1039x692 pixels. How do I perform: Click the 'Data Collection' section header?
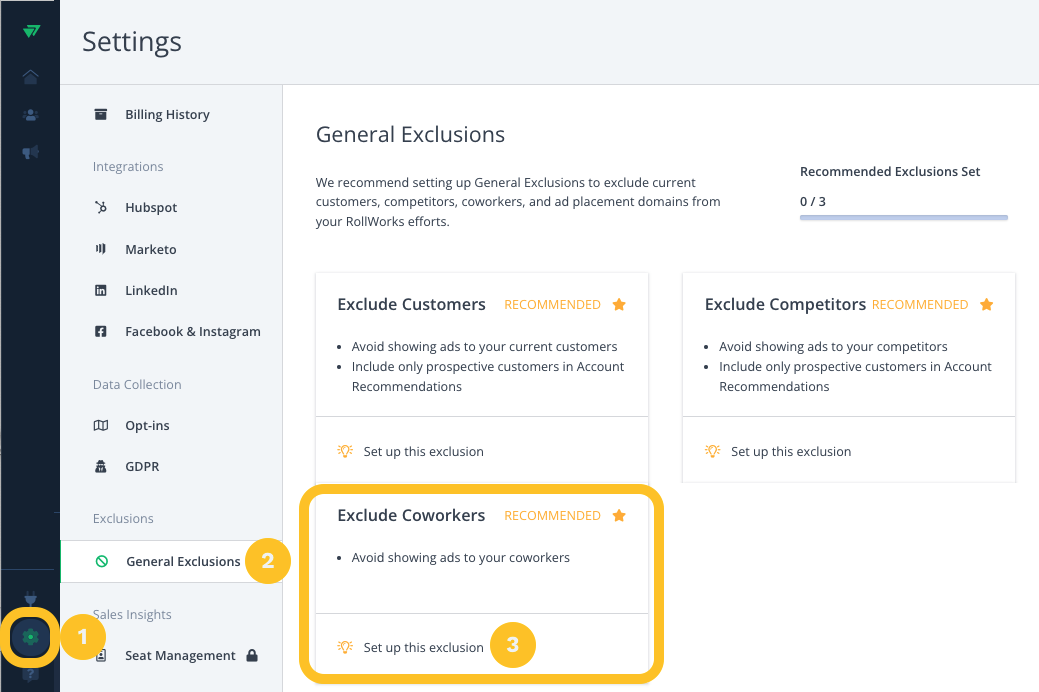[137, 384]
